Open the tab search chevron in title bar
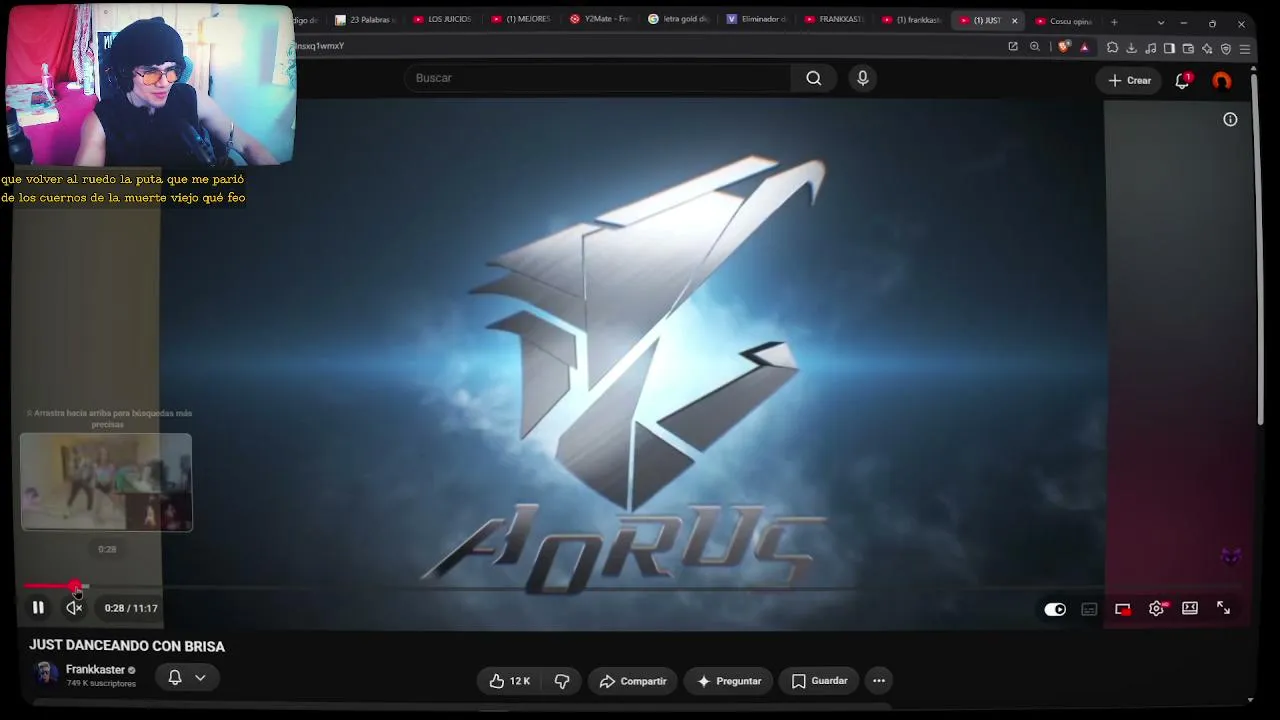 (x=1161, y=23)
